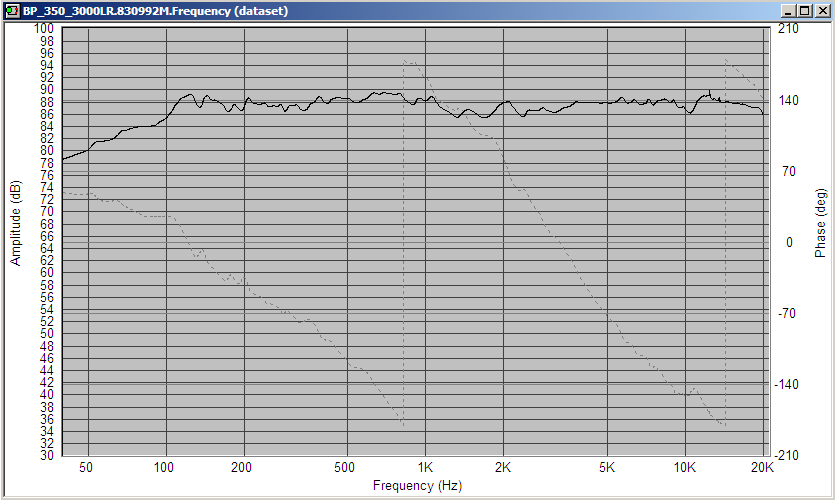Close the frequency dataset window
The height and width of the screenshot is (500, 835).
coord(822,11)
